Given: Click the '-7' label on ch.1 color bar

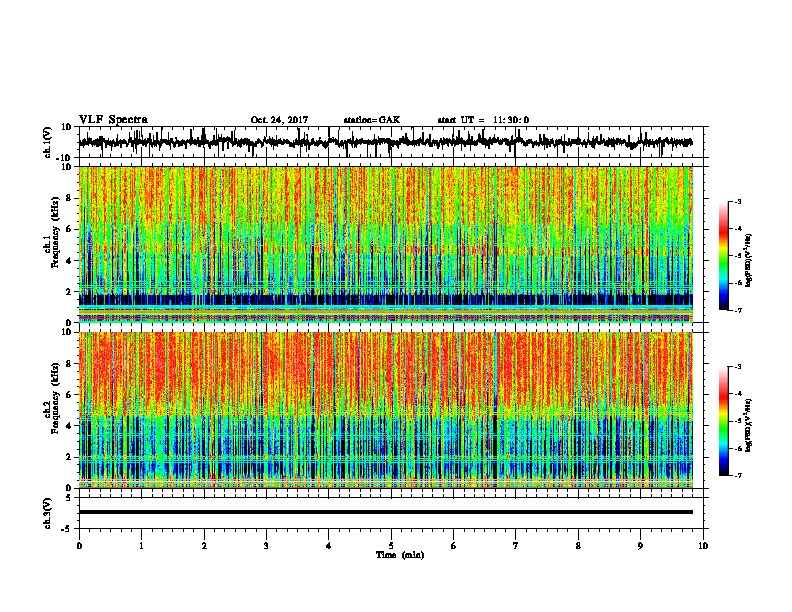Looking at the screenshot, I should 738,310.
